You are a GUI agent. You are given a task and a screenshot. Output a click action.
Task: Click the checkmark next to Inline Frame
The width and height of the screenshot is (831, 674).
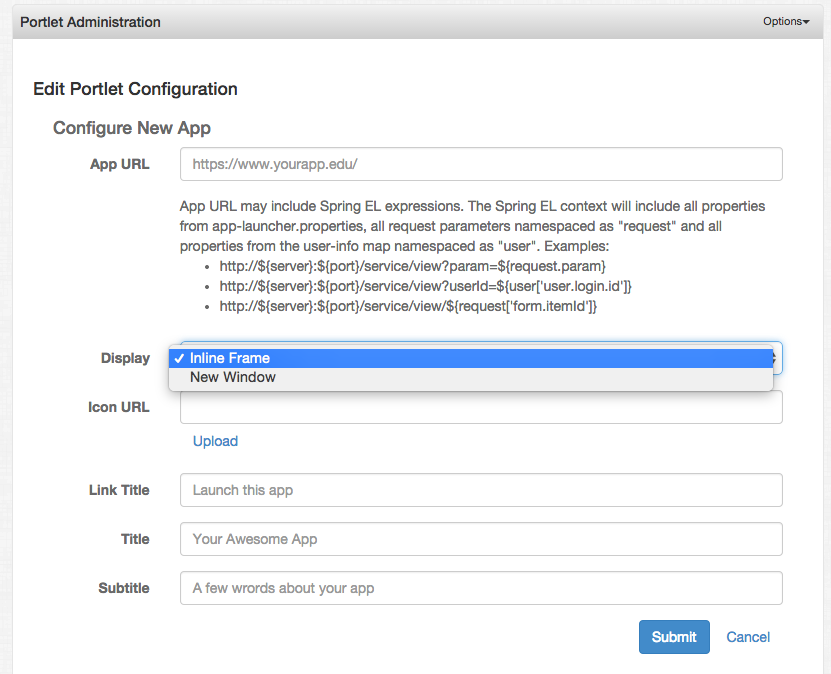click(x=178, y=357)
